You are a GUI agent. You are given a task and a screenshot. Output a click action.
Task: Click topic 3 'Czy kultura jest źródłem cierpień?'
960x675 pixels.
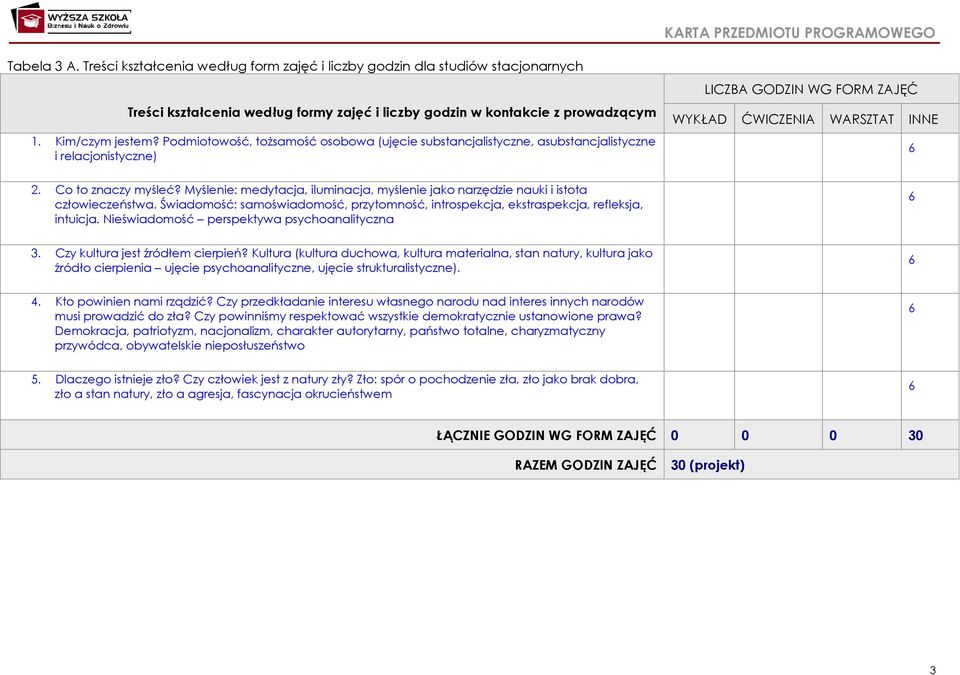point(353,260)
